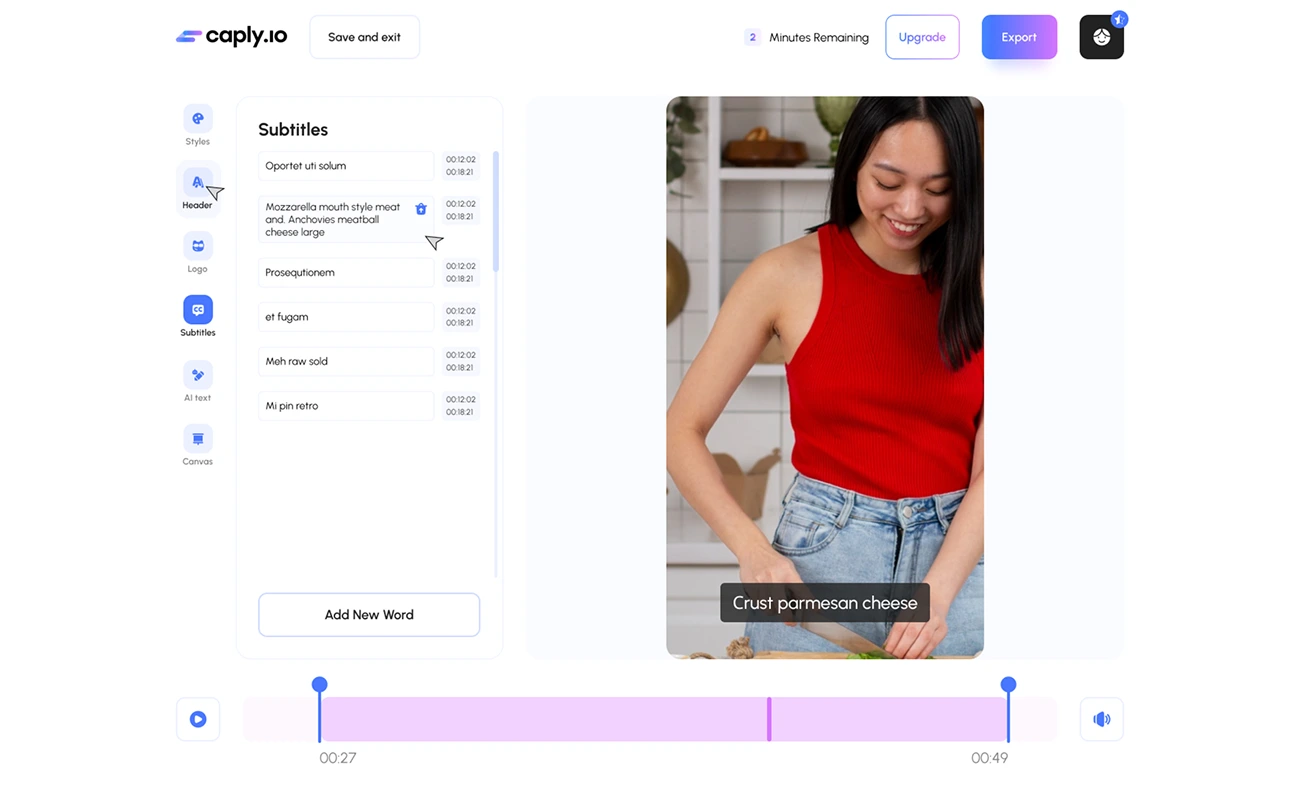Click the notification badge on avatar
Screen dimensions: 1300x800
point(1119,19)
